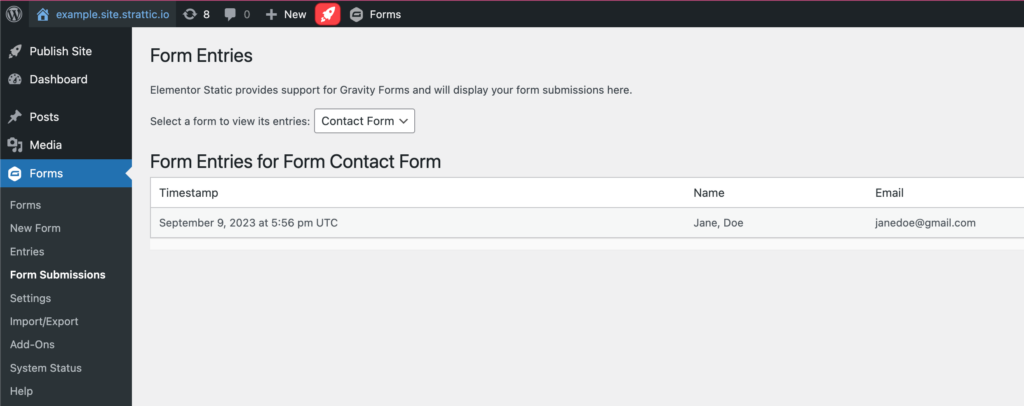Viewport: 1024px width, 406px height.
Task: Click the red rocket publish icon
Action: (328, 14)
